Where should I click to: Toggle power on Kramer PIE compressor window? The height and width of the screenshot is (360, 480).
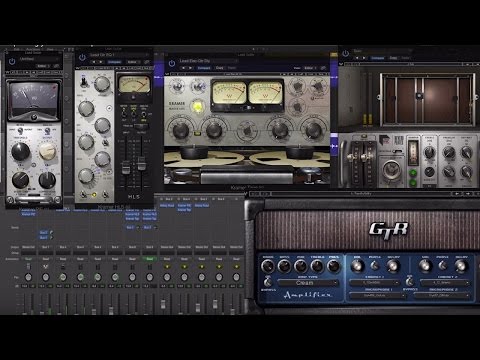coord(12,61)
